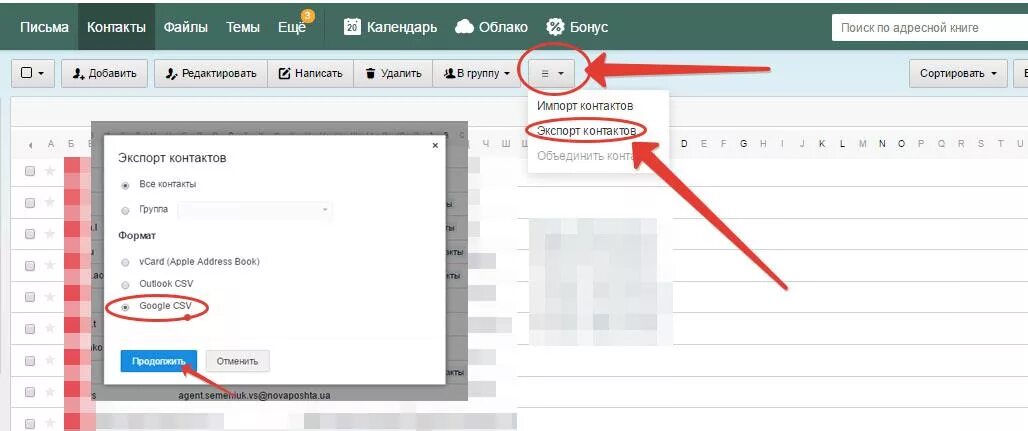Image resolution: width=1028 pixels, height=431 pixels.
Task: Filter contacts by letter E
Action: tap(705, 144)
